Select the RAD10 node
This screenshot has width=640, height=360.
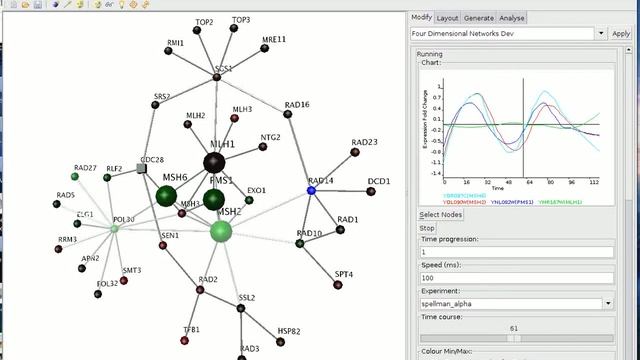[x=300, y=244]
